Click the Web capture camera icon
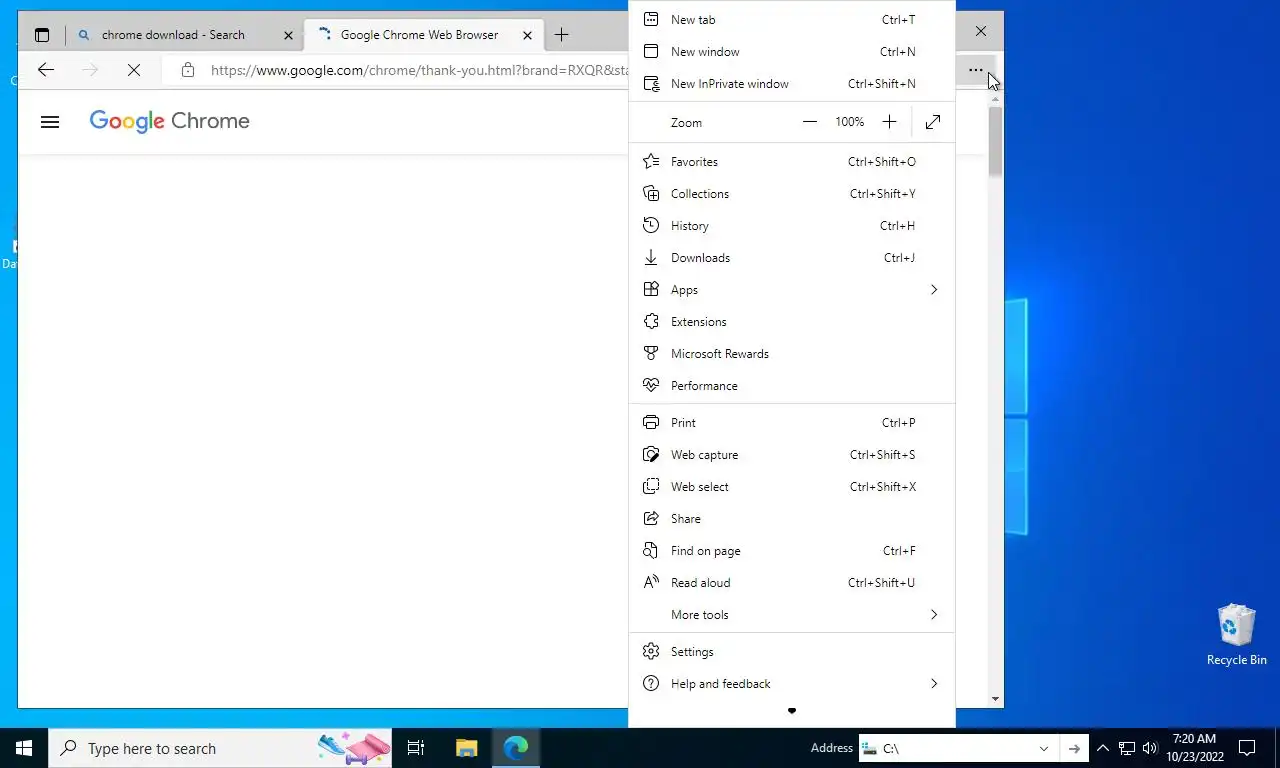This screenshot has width=1280, height=768. pos(651,454)
